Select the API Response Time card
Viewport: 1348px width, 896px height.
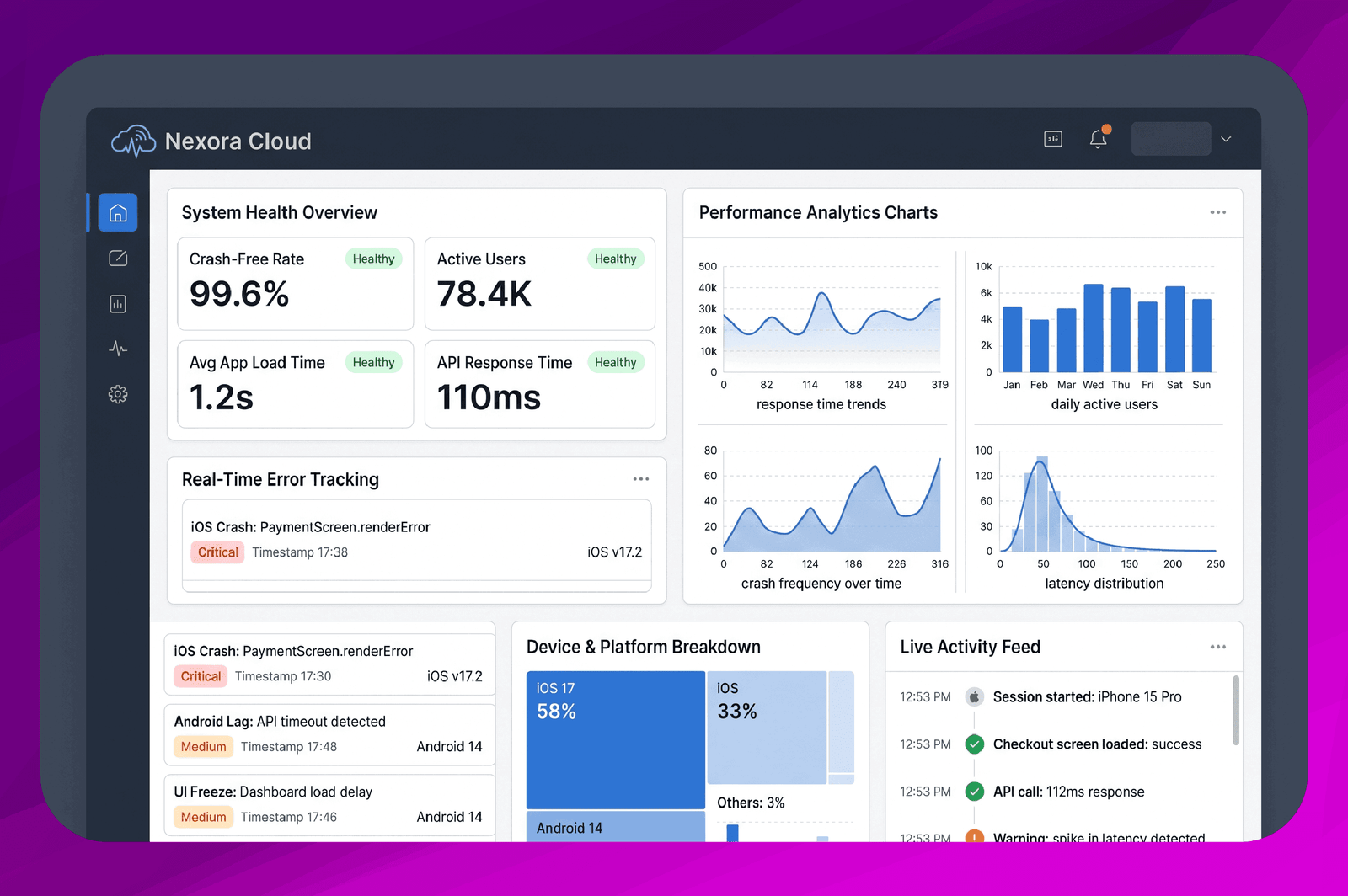tap(540, 384)
